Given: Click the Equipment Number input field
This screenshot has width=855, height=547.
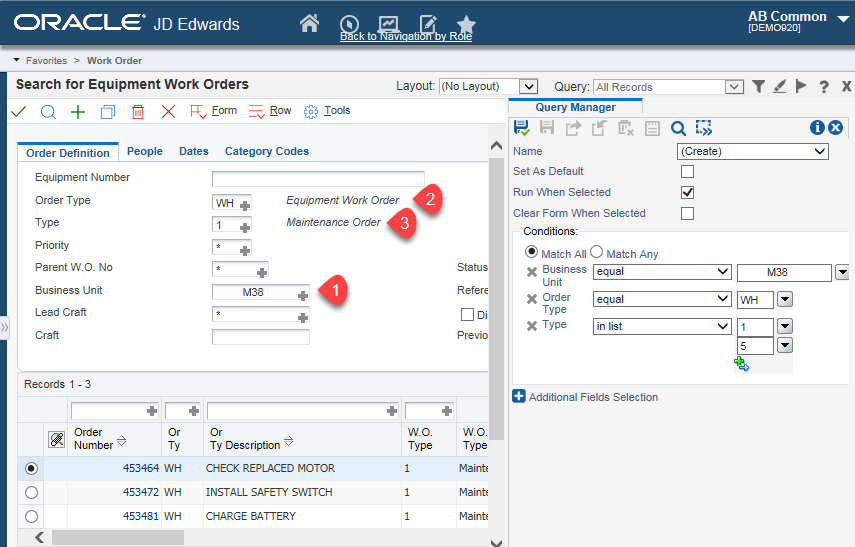Looking at the screenshot, I should [318, 178].
